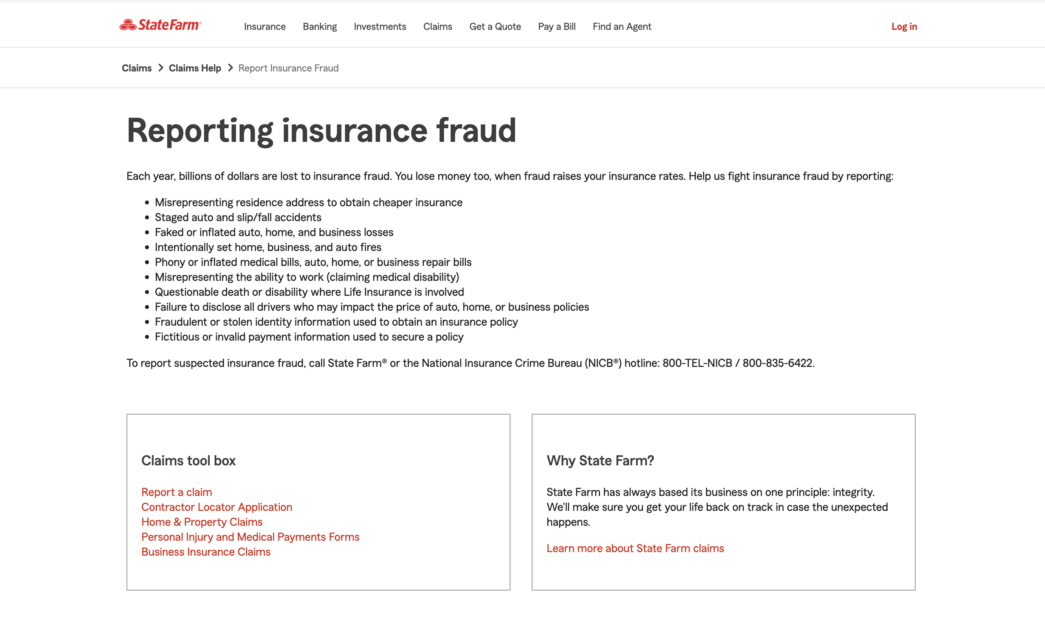Viewport: 1045px width, 625px height.
Task: Open Personal Injury and Medical Payments Forms
Action: [251, 537]
